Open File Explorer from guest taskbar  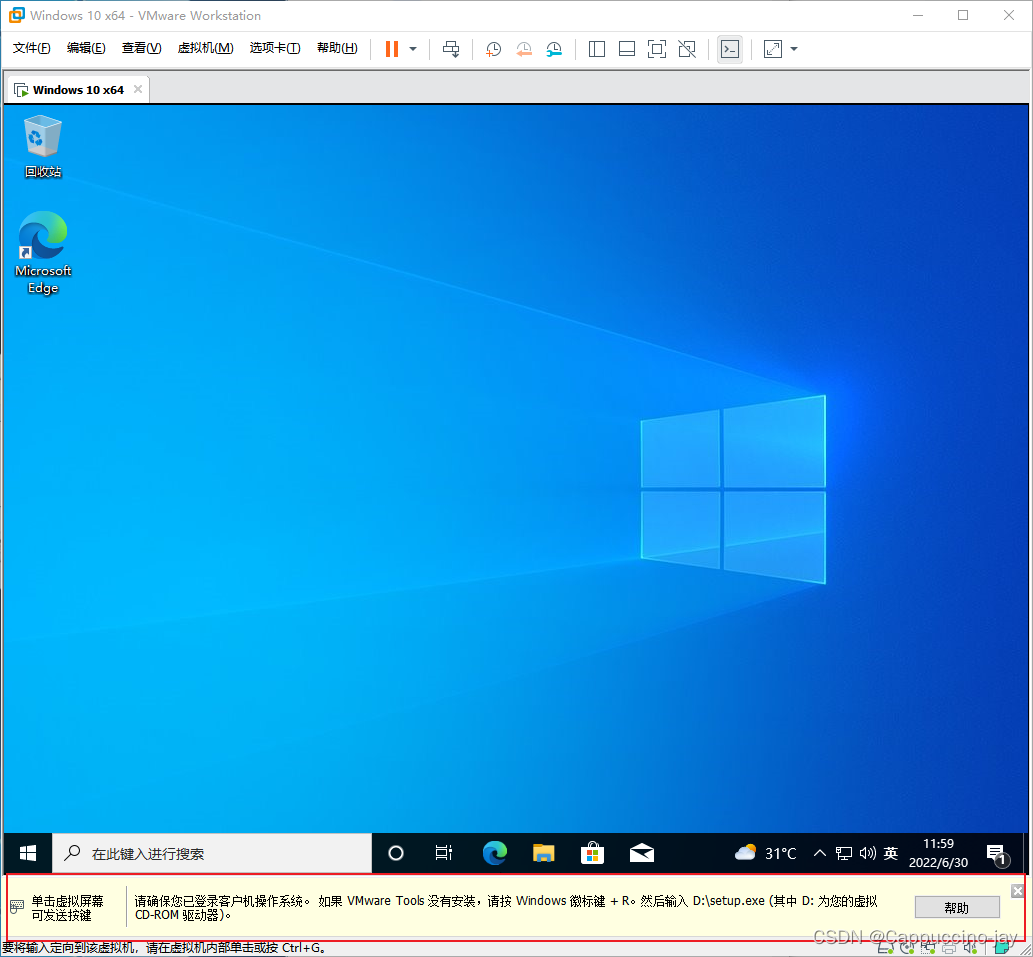[x=544, y=854]
